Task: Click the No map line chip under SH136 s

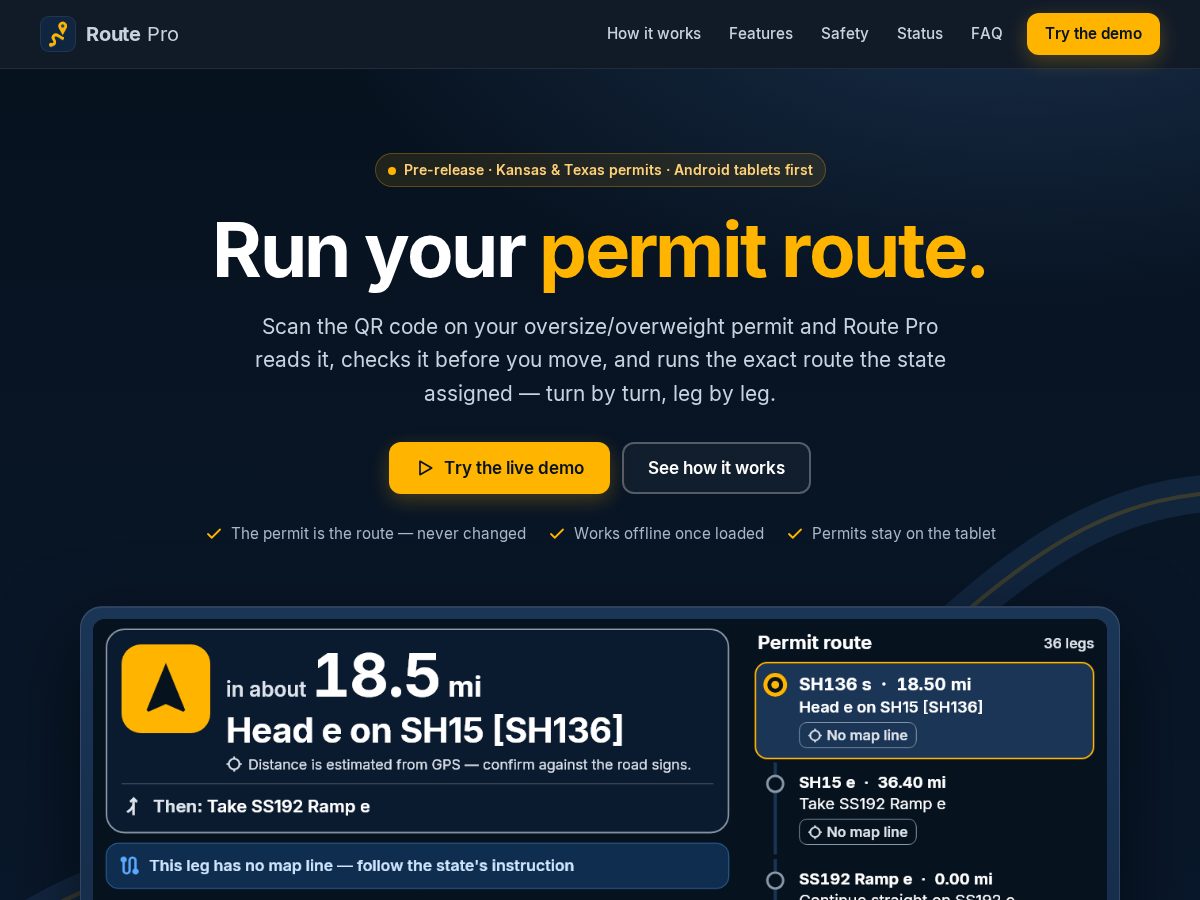Action: pyautogui.click(x=858, y=735)
